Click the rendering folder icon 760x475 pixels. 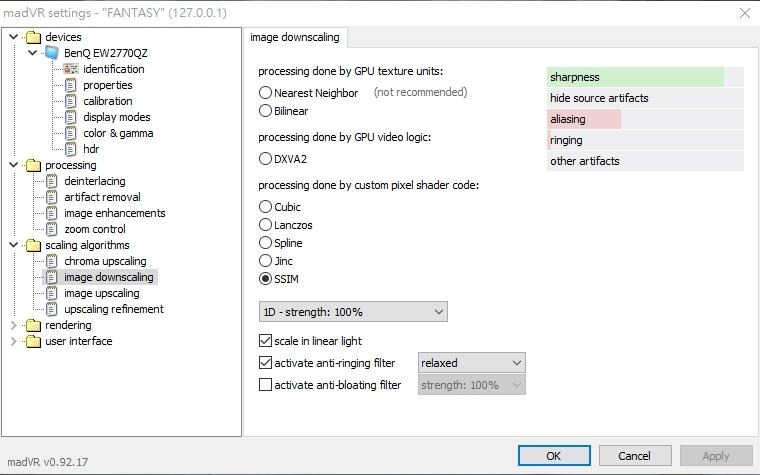click(x=33, y=325)
